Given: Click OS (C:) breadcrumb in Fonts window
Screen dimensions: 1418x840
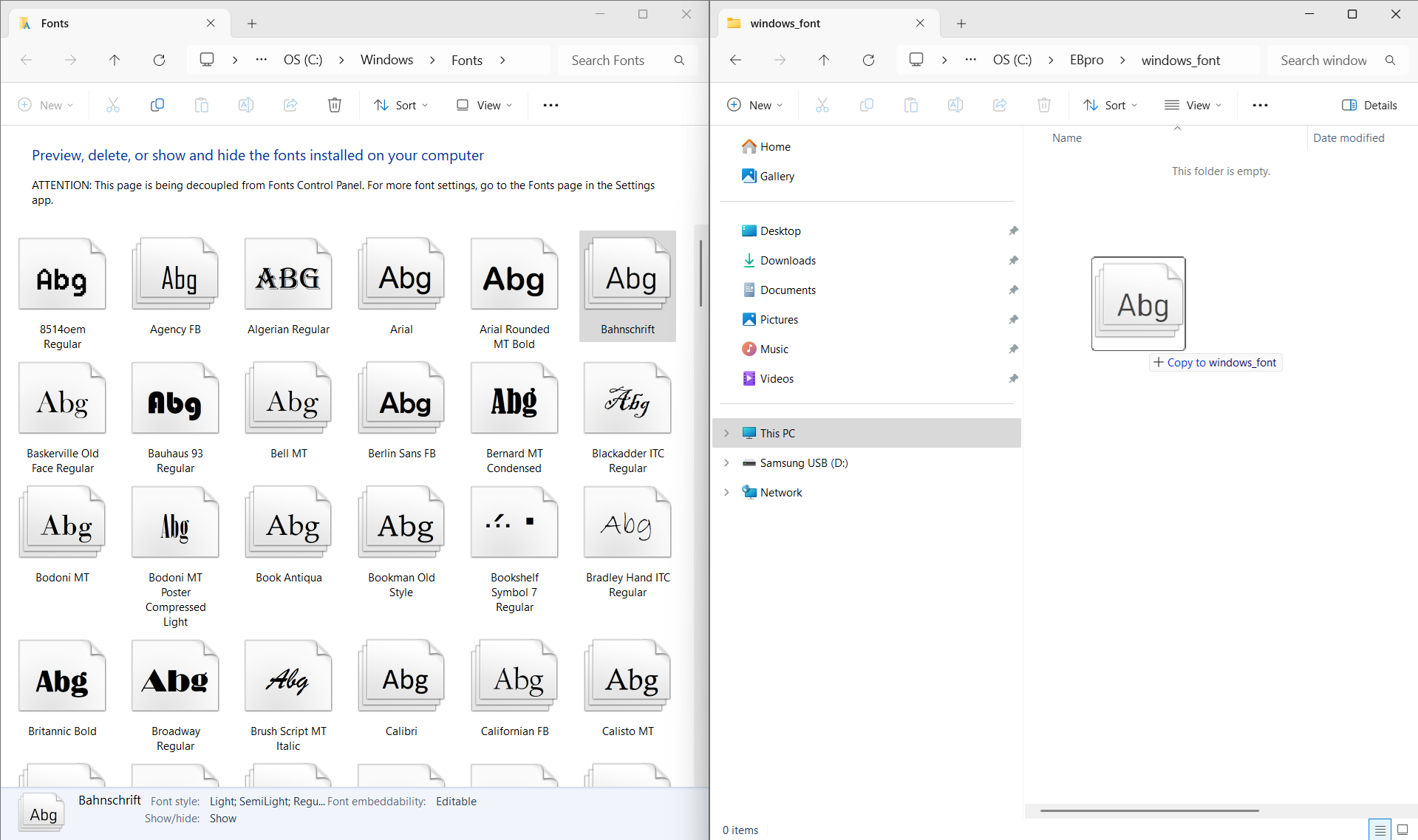Looking at the screenshot, I should pos(303,60).
